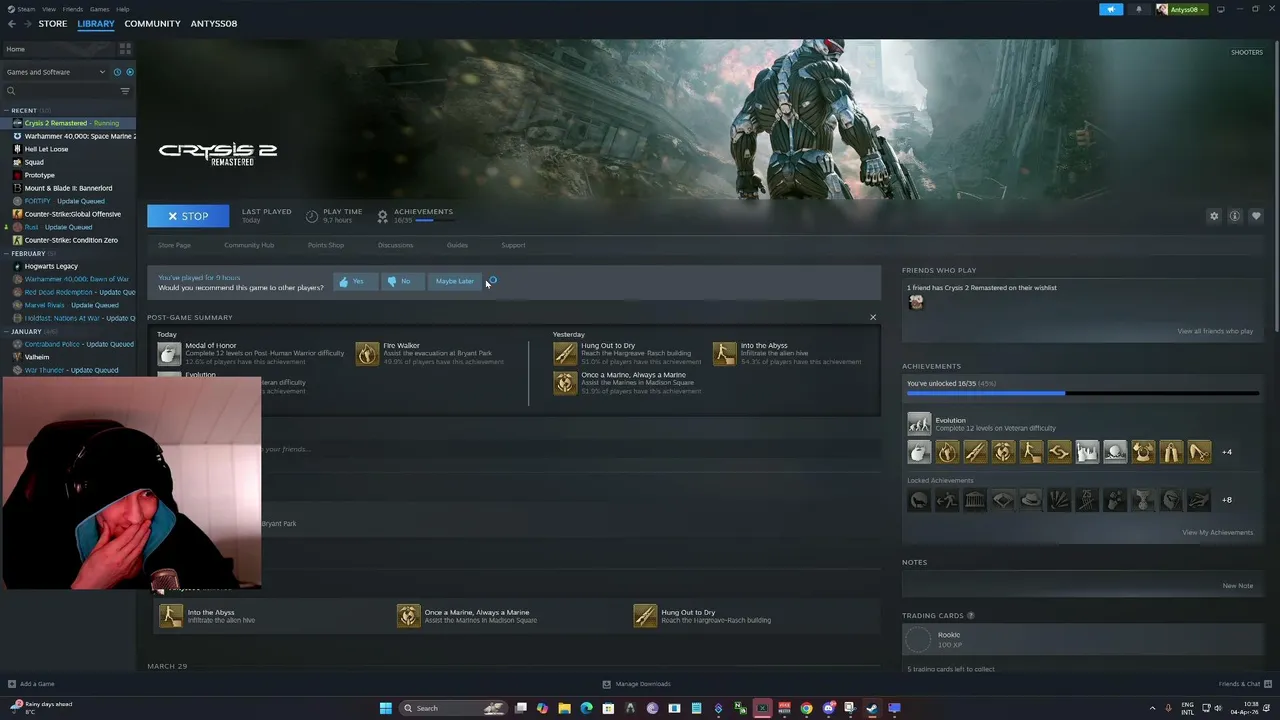
Task: Open the Antyss08 account dropdown
Action: [x=1182, y=9]
